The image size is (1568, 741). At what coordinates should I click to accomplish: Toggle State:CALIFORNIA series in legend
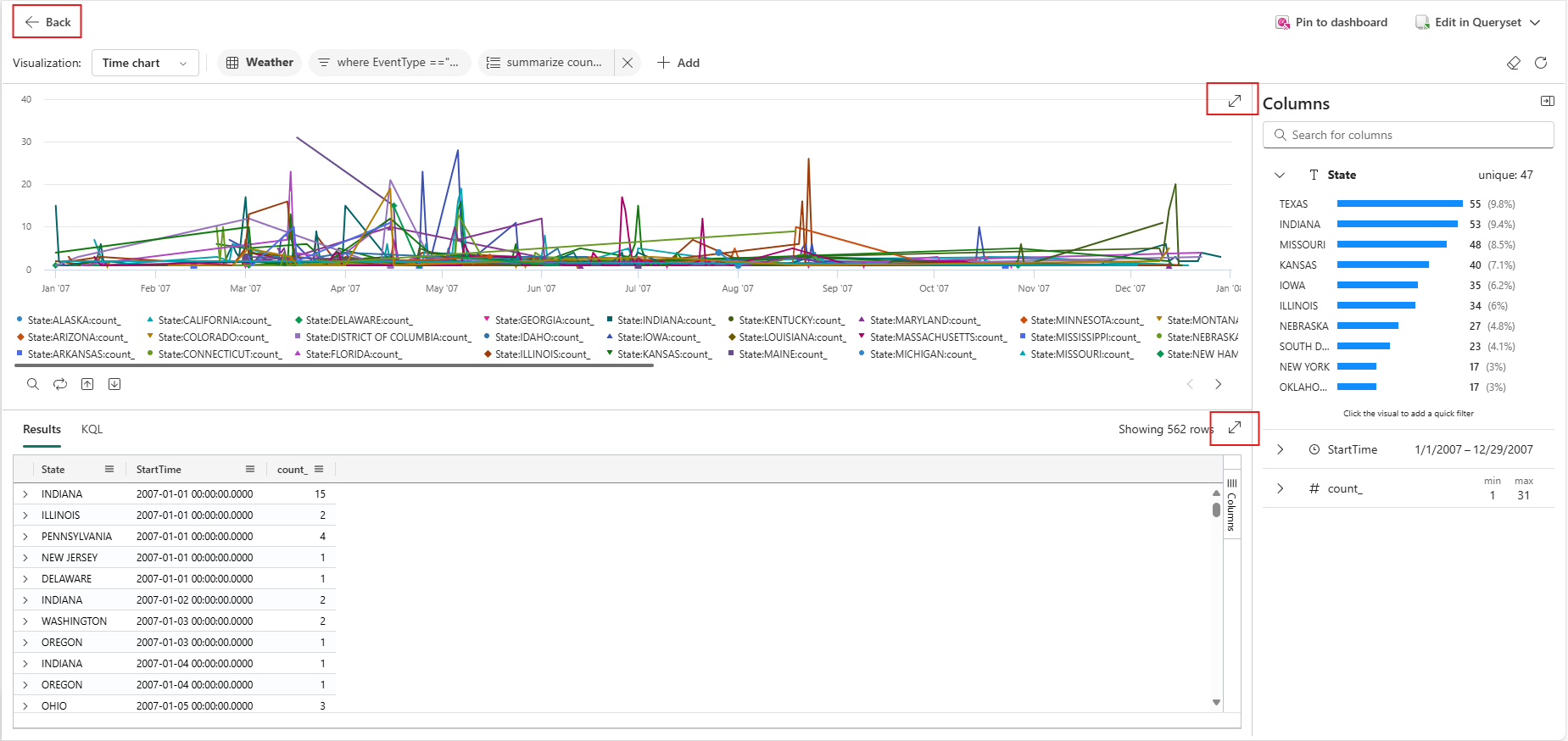(x=209, y=320)
